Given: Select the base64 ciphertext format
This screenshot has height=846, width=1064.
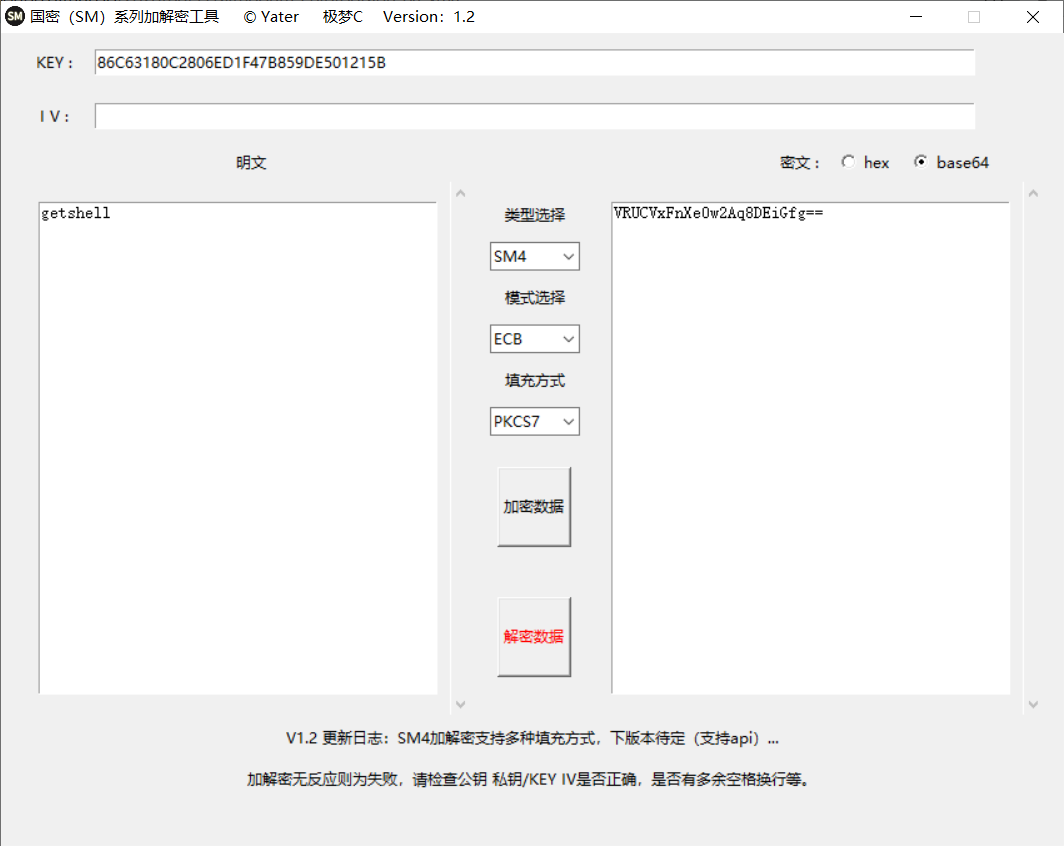Looking at the screenshot, I should pyautogui.click(x=920, y=162).
